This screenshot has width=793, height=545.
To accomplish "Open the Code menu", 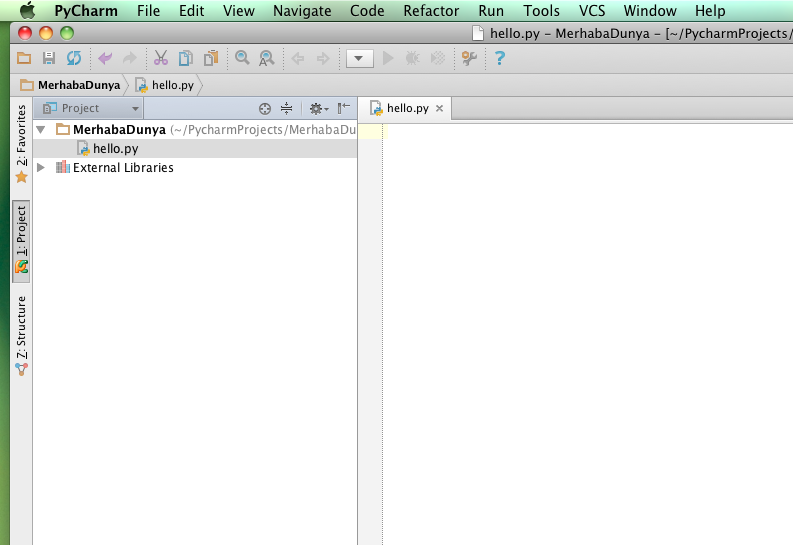I will pos(367,11).
